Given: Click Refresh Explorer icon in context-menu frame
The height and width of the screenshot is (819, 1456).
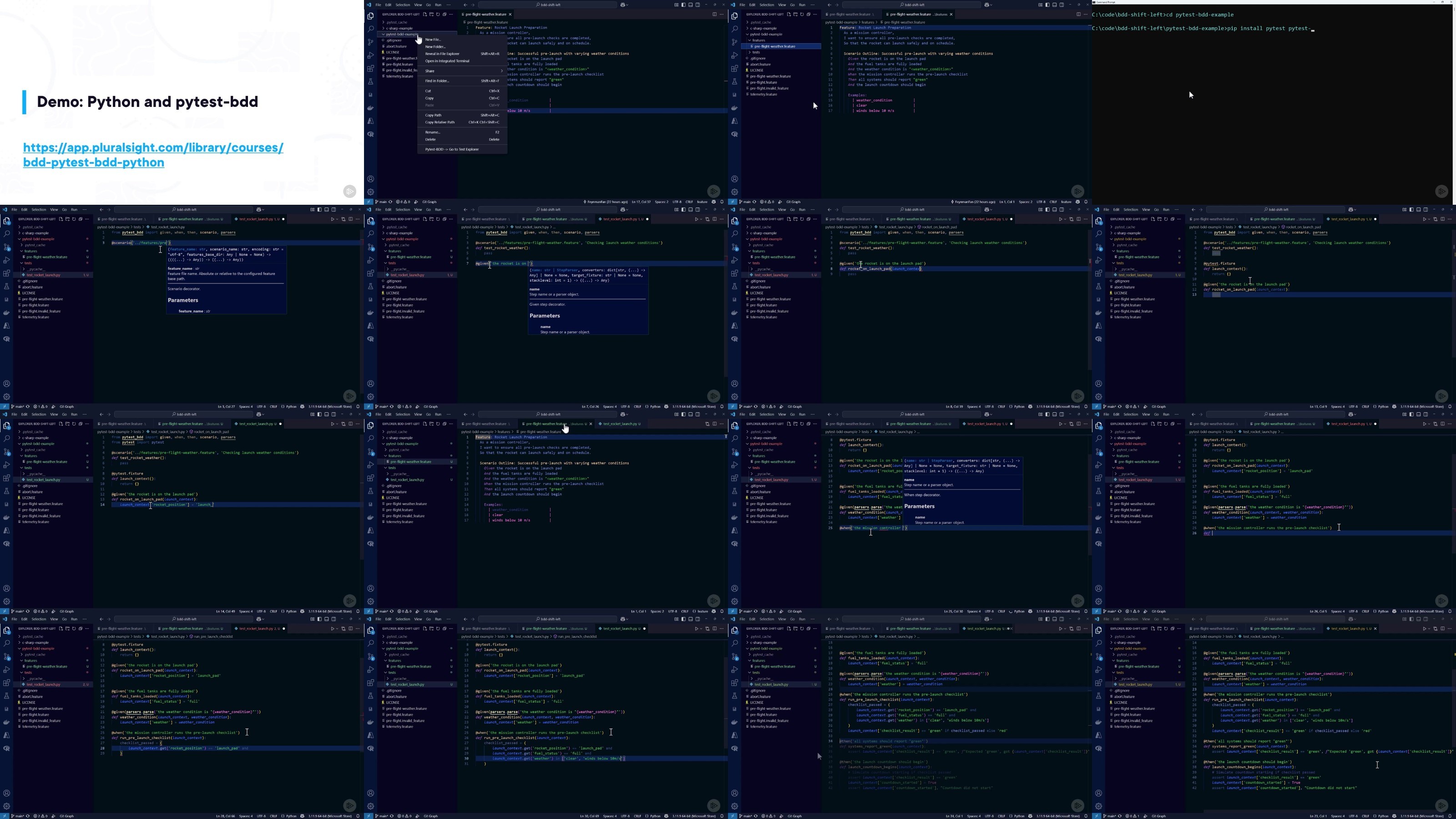Looking at the screenshot, I should click(x=437, y=14).
